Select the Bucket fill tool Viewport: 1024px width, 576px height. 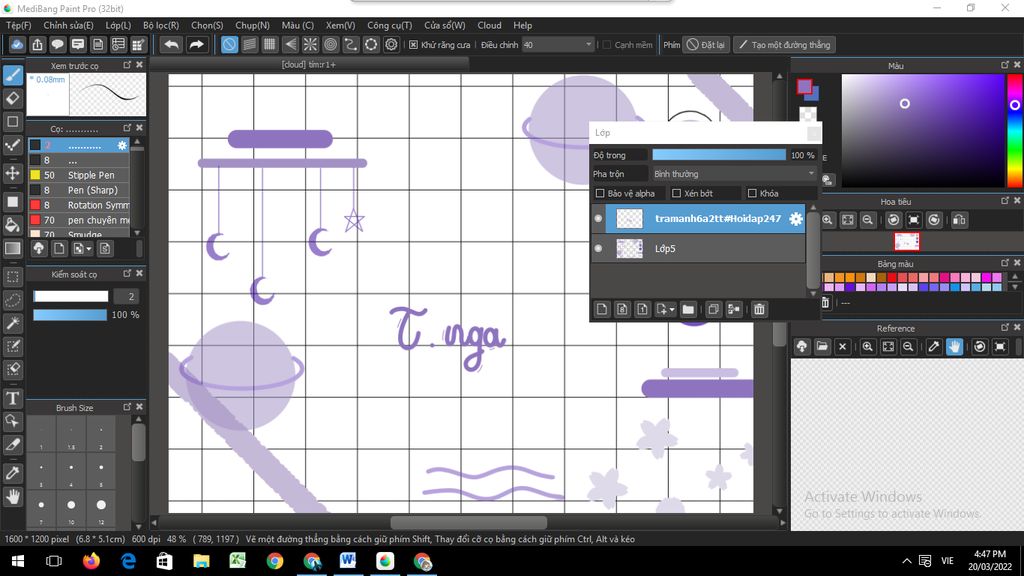pos(13,225)
